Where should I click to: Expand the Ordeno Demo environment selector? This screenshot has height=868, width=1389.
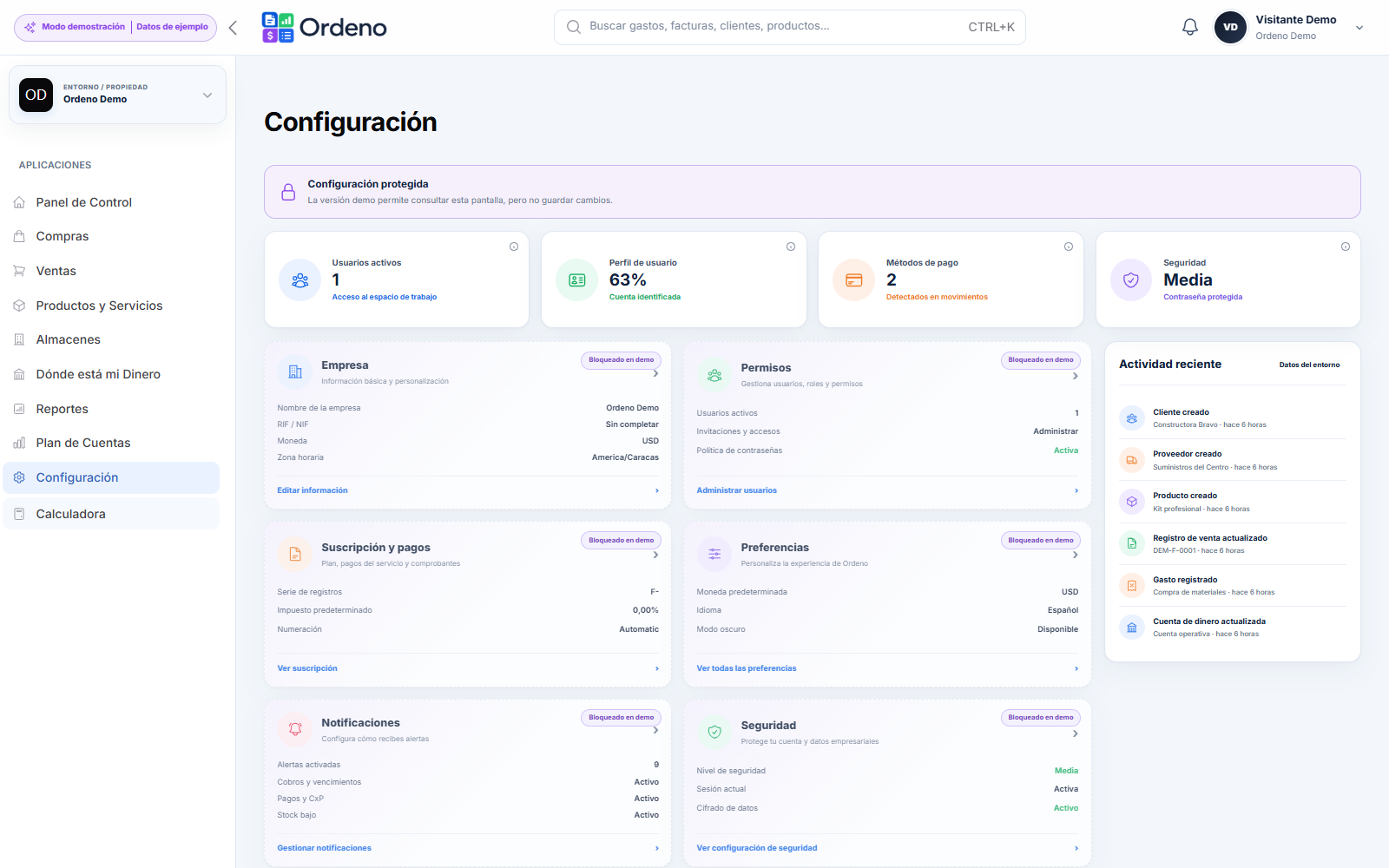[207, 95]
